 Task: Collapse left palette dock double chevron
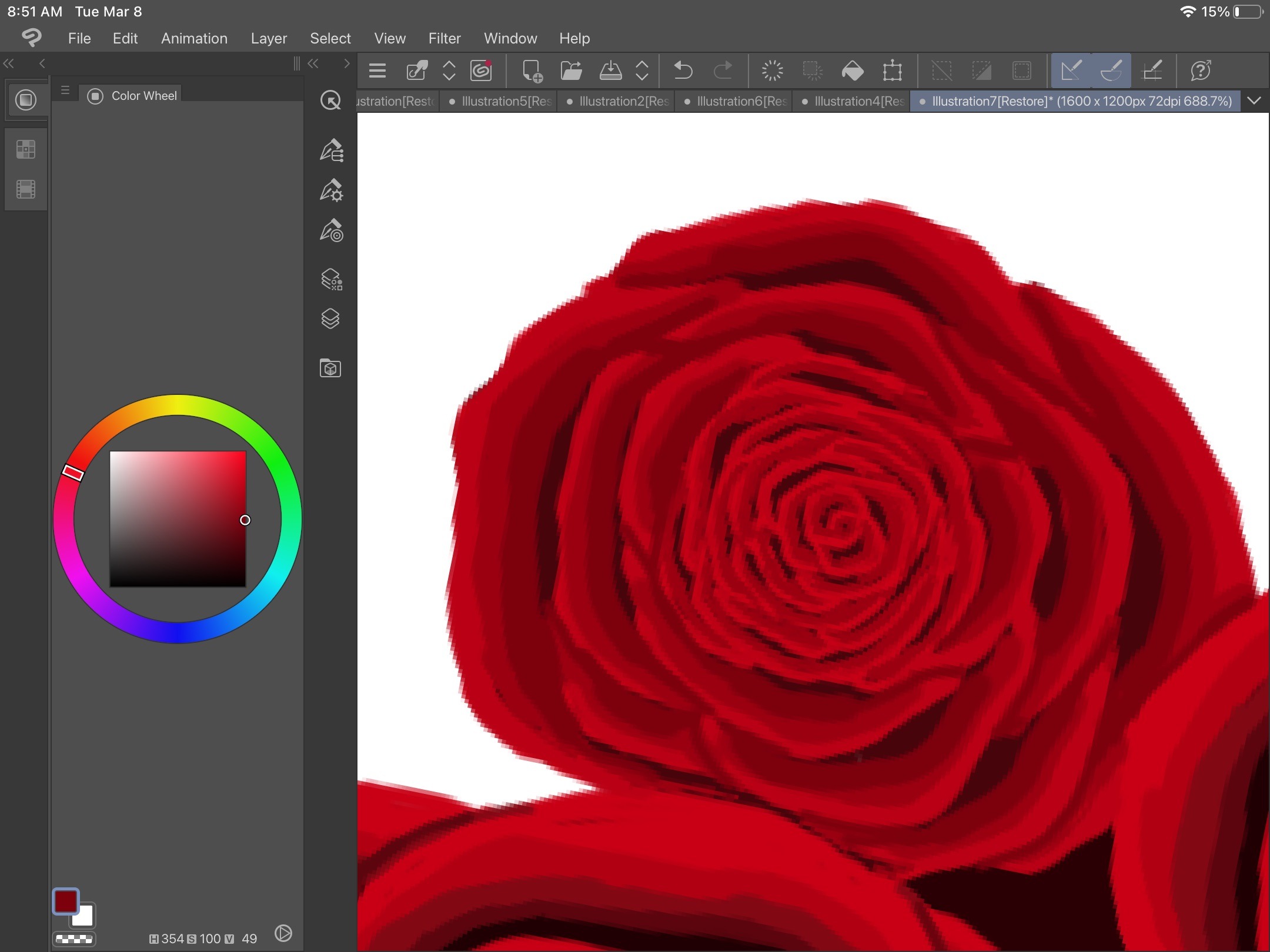[x=9, y=63]
